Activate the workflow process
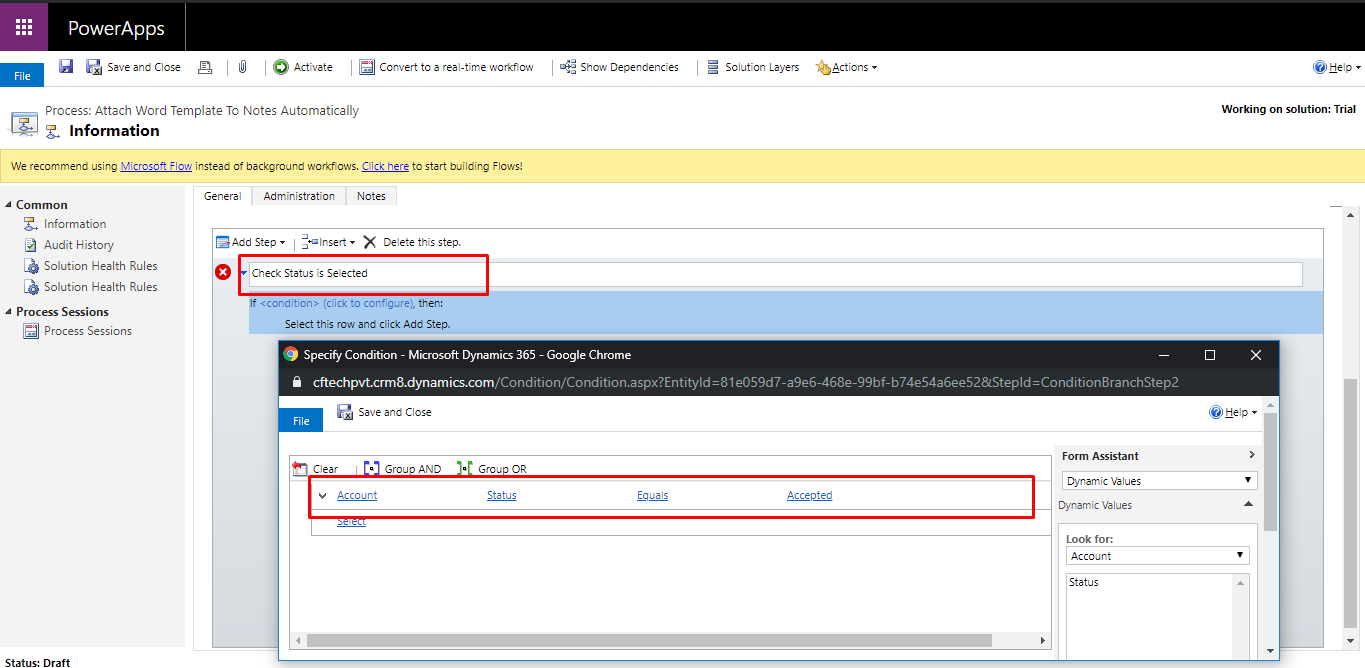 pyautogui.click(x=303, y=67)
